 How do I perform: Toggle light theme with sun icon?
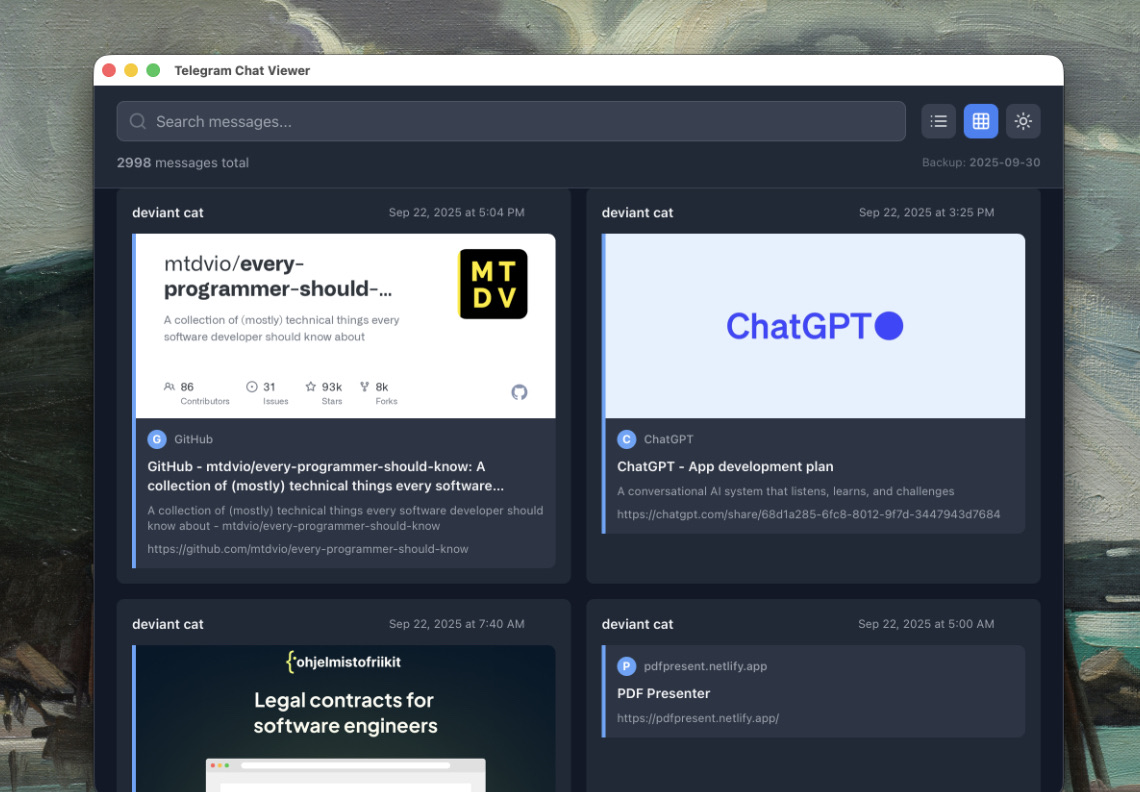pyautogui.click(x=1023, y=121)
